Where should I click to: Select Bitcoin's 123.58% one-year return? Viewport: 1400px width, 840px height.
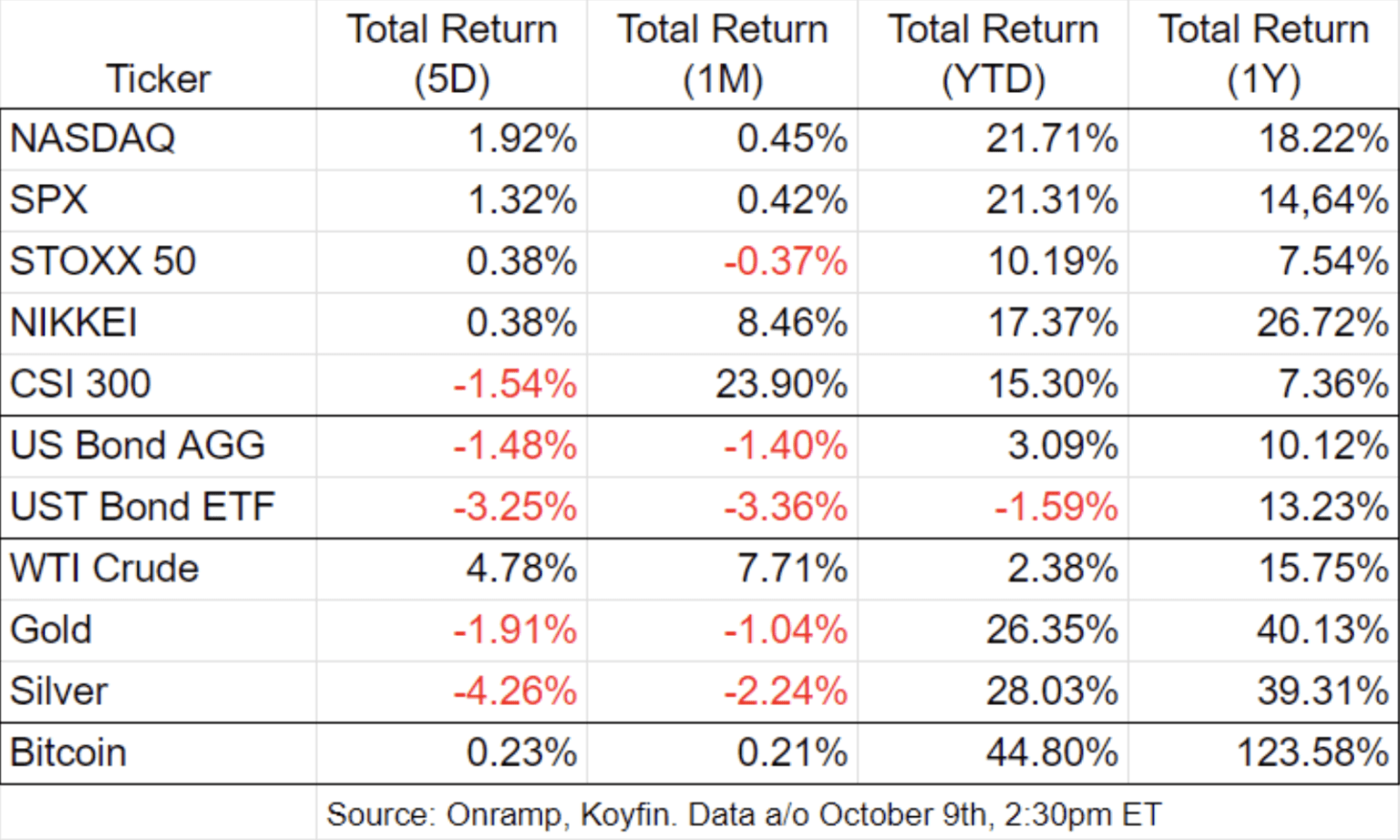[1312, 753]
